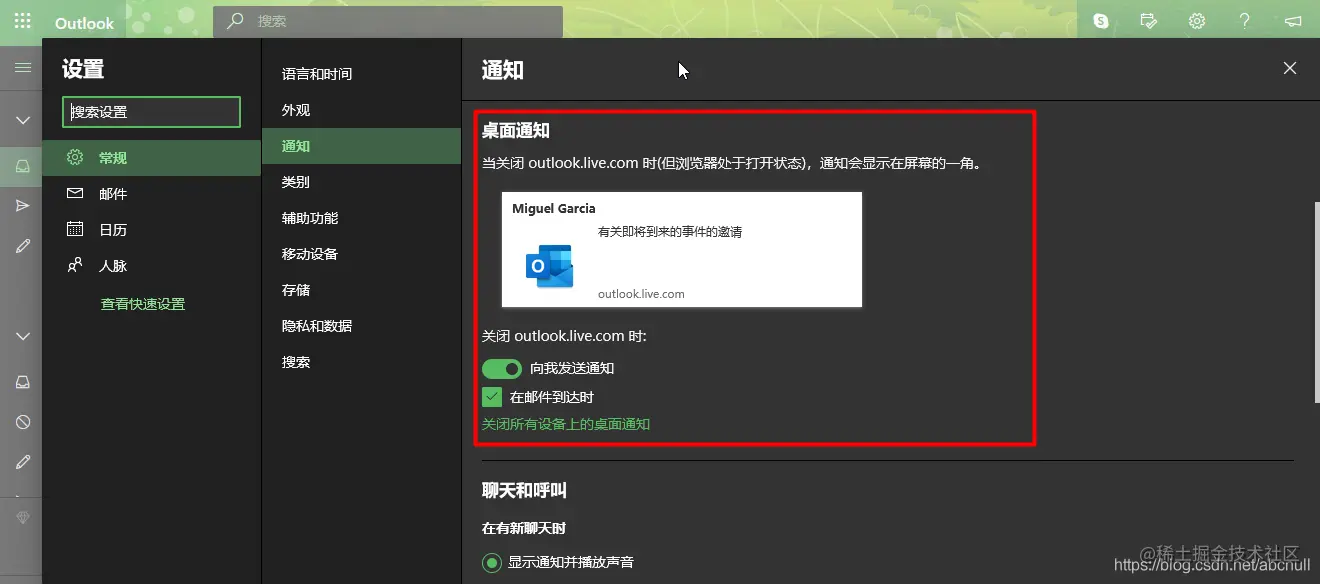The image size is (1320, 584).
Task: Select the Send folder icon in sidebar
Action: [x=22, y=205]
